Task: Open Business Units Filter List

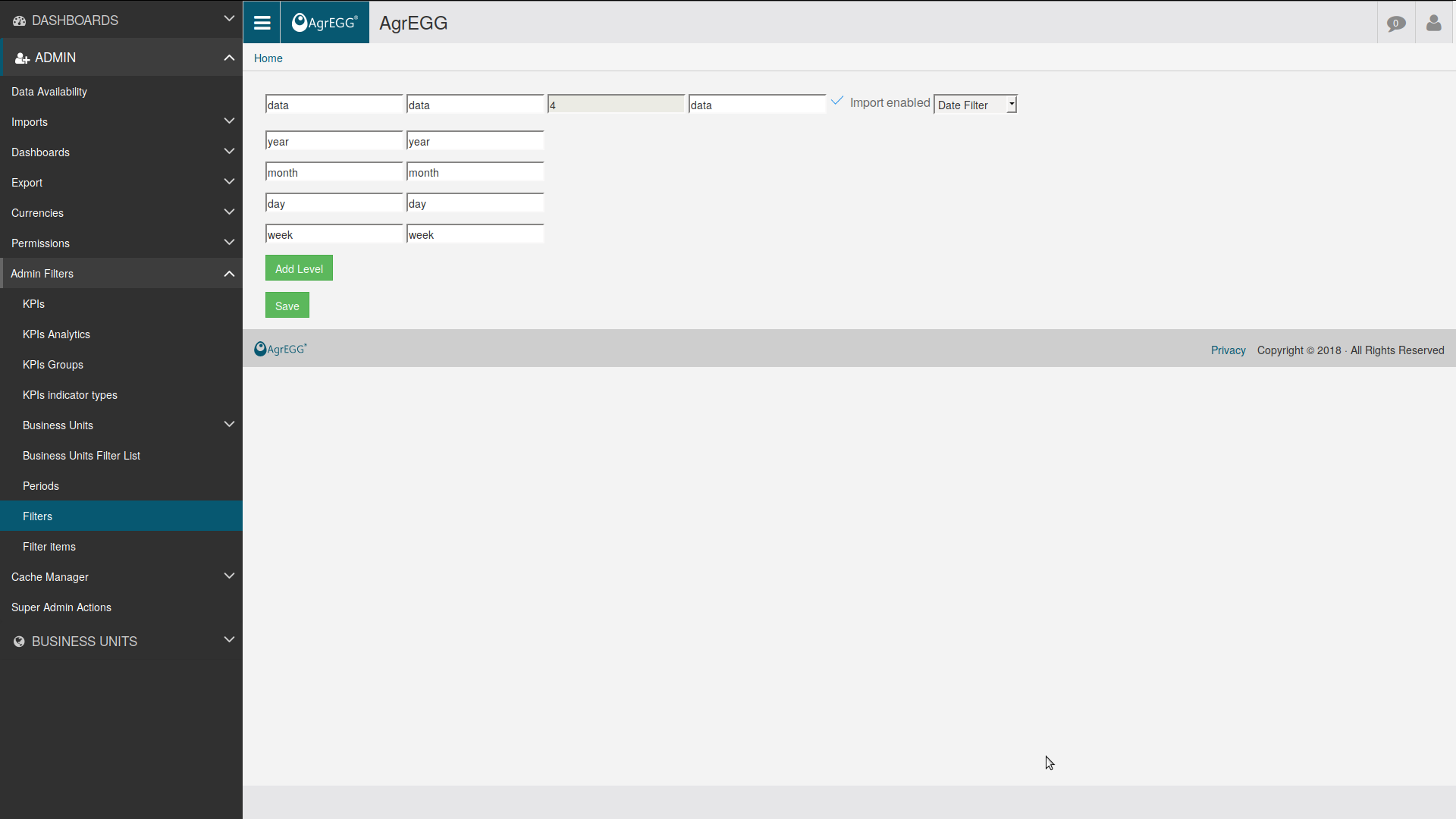Action: 121,456
